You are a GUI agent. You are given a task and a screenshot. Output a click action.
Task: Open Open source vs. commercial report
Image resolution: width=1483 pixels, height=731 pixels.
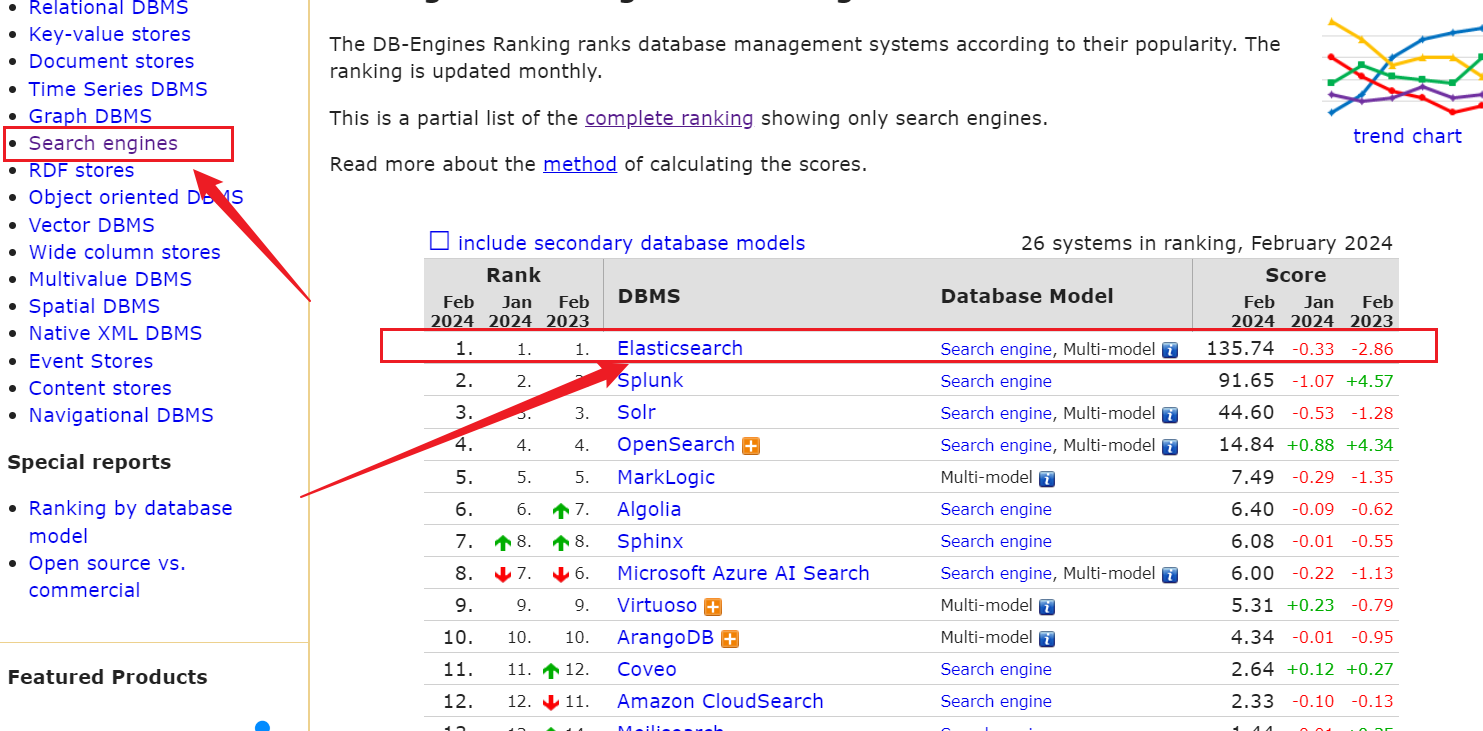107,577
